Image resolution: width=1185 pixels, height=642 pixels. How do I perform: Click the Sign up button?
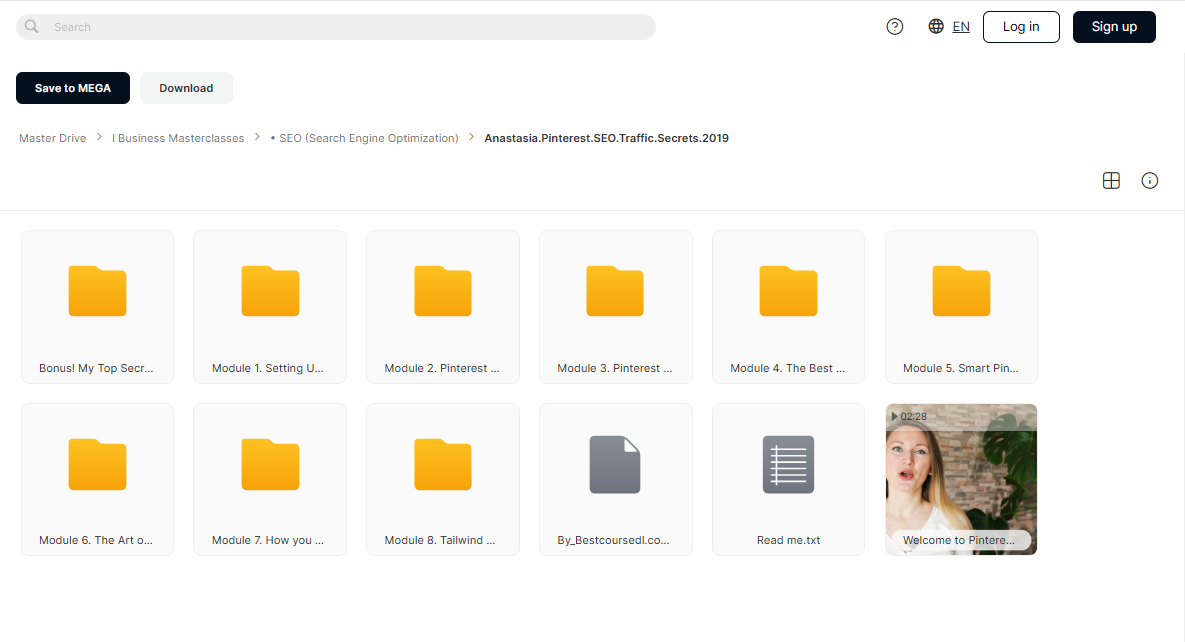1114,26
